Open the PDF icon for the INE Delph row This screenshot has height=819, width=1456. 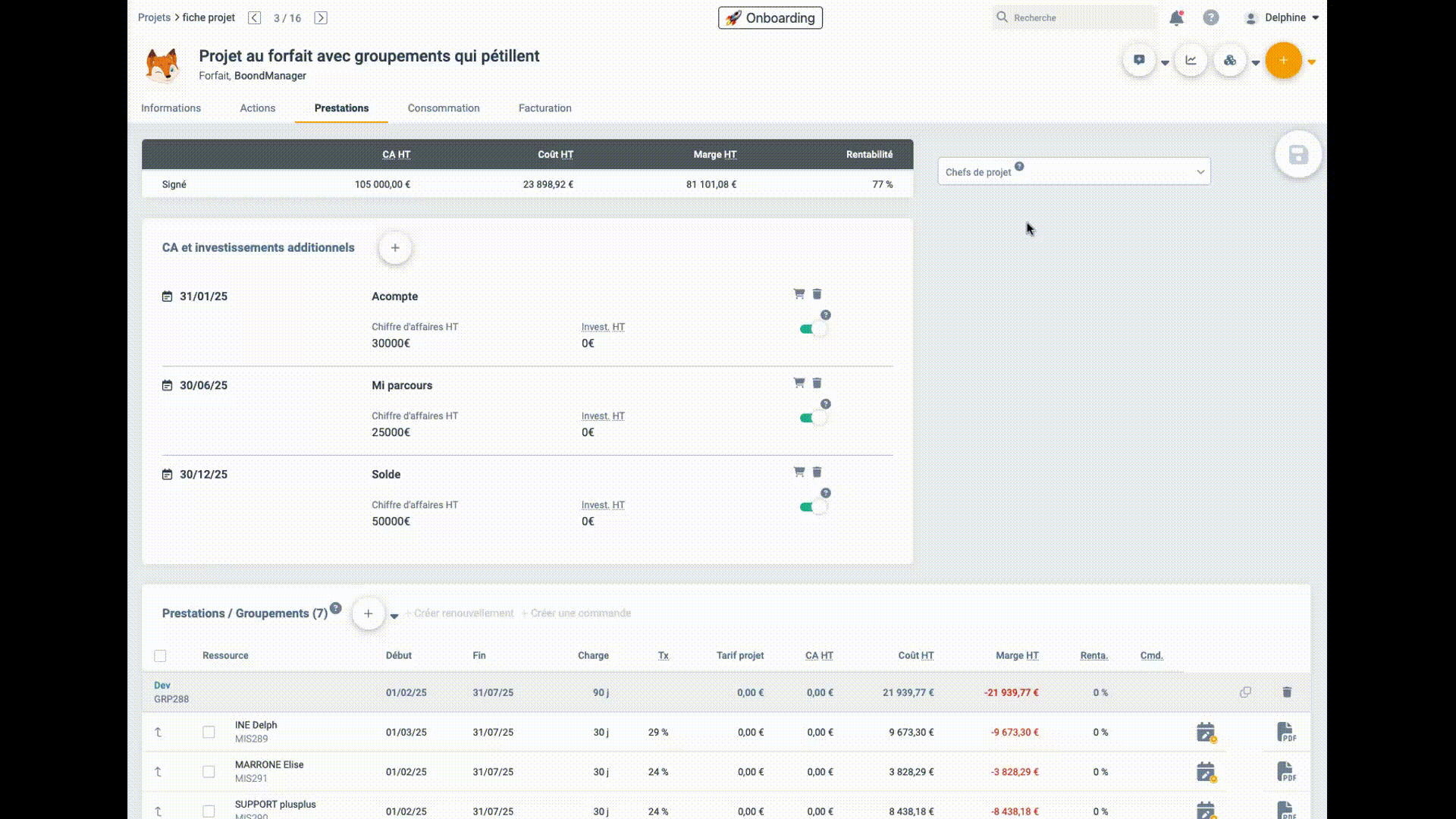pos(1286,732)
